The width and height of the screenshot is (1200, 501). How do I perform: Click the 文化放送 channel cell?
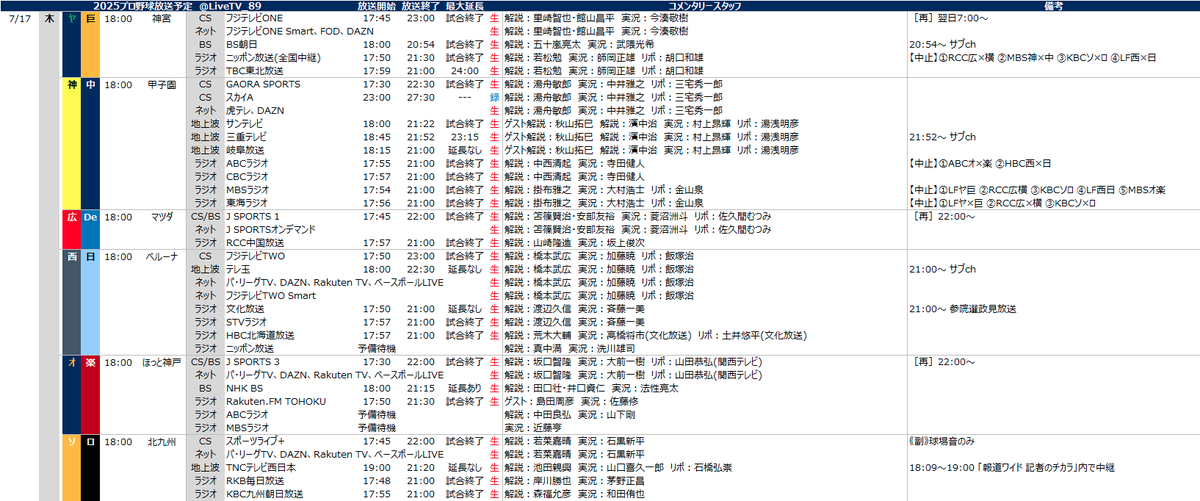point(246,309)
